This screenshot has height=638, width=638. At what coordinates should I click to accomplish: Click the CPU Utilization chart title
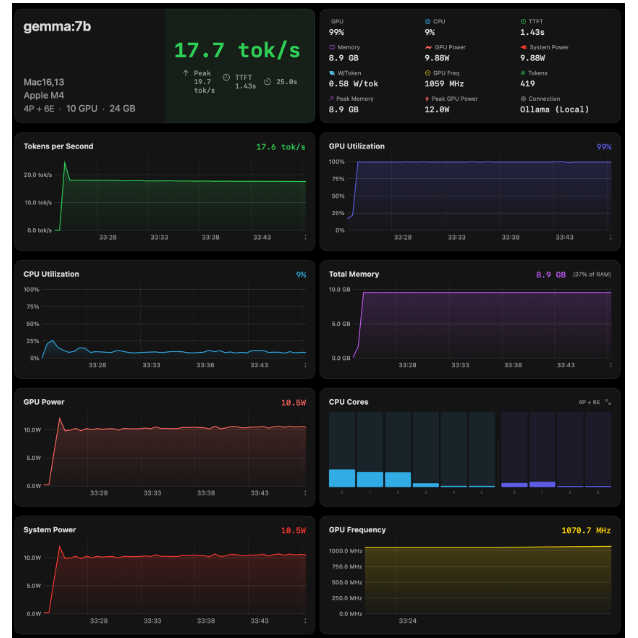tap(51, 274)
